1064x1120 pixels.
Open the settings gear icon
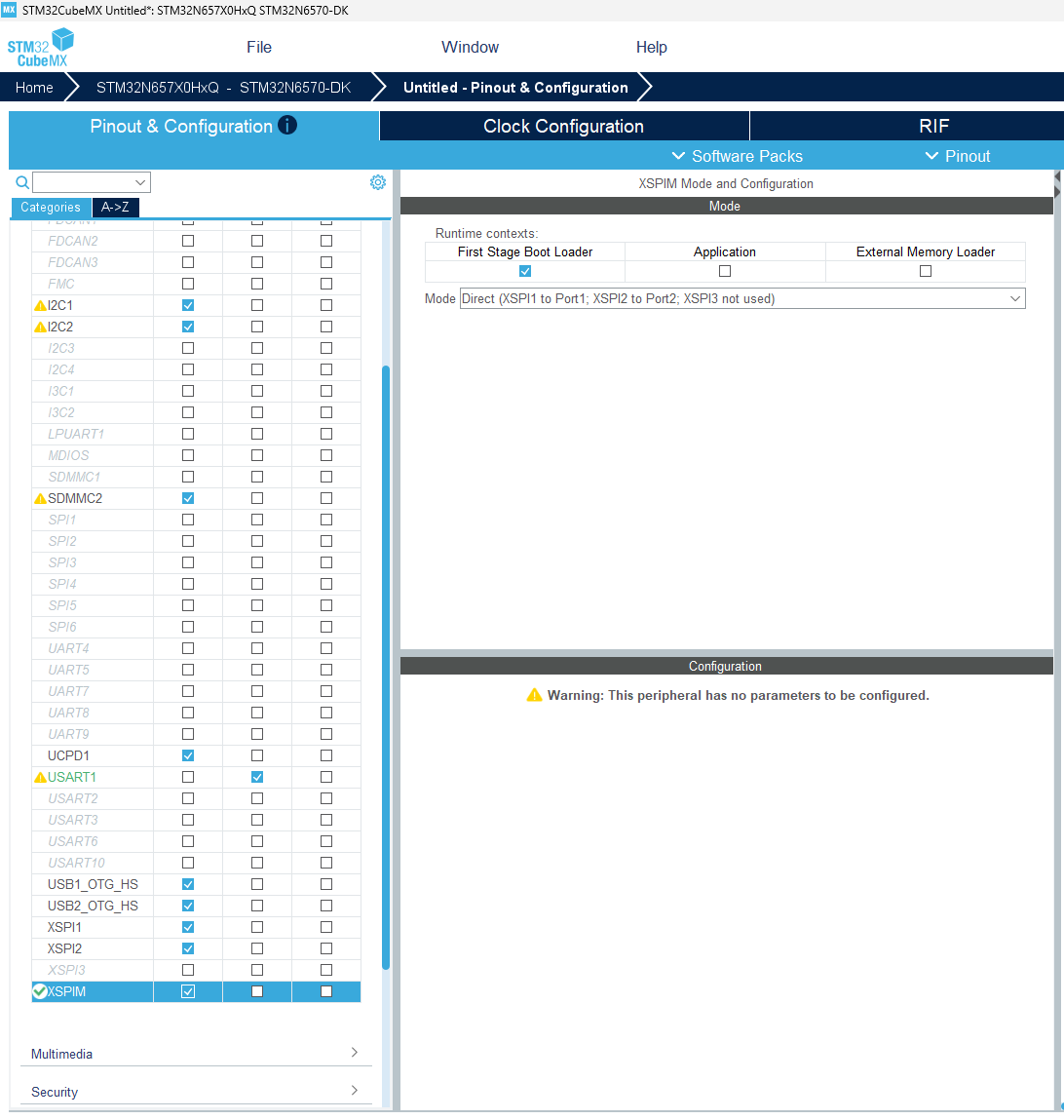378,182
